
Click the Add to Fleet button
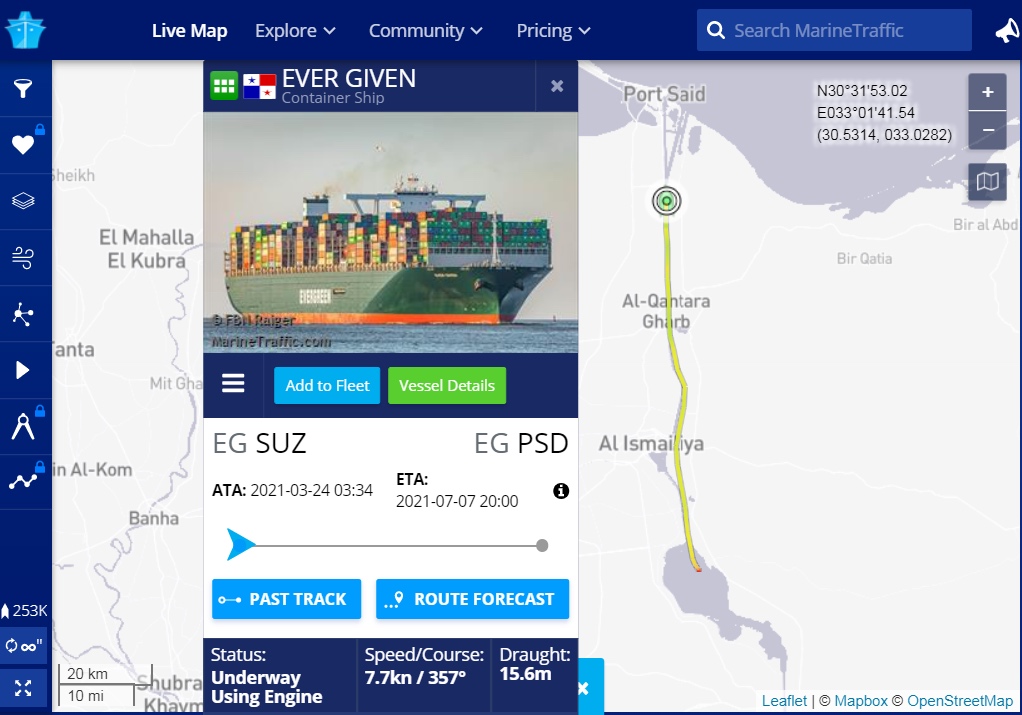point(327,386)
